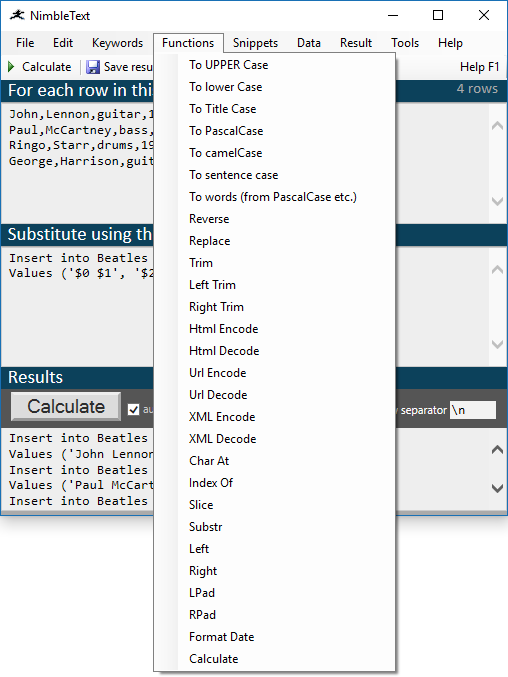Pick XML Decode function
508x677 pixels.
click(275, 439)
